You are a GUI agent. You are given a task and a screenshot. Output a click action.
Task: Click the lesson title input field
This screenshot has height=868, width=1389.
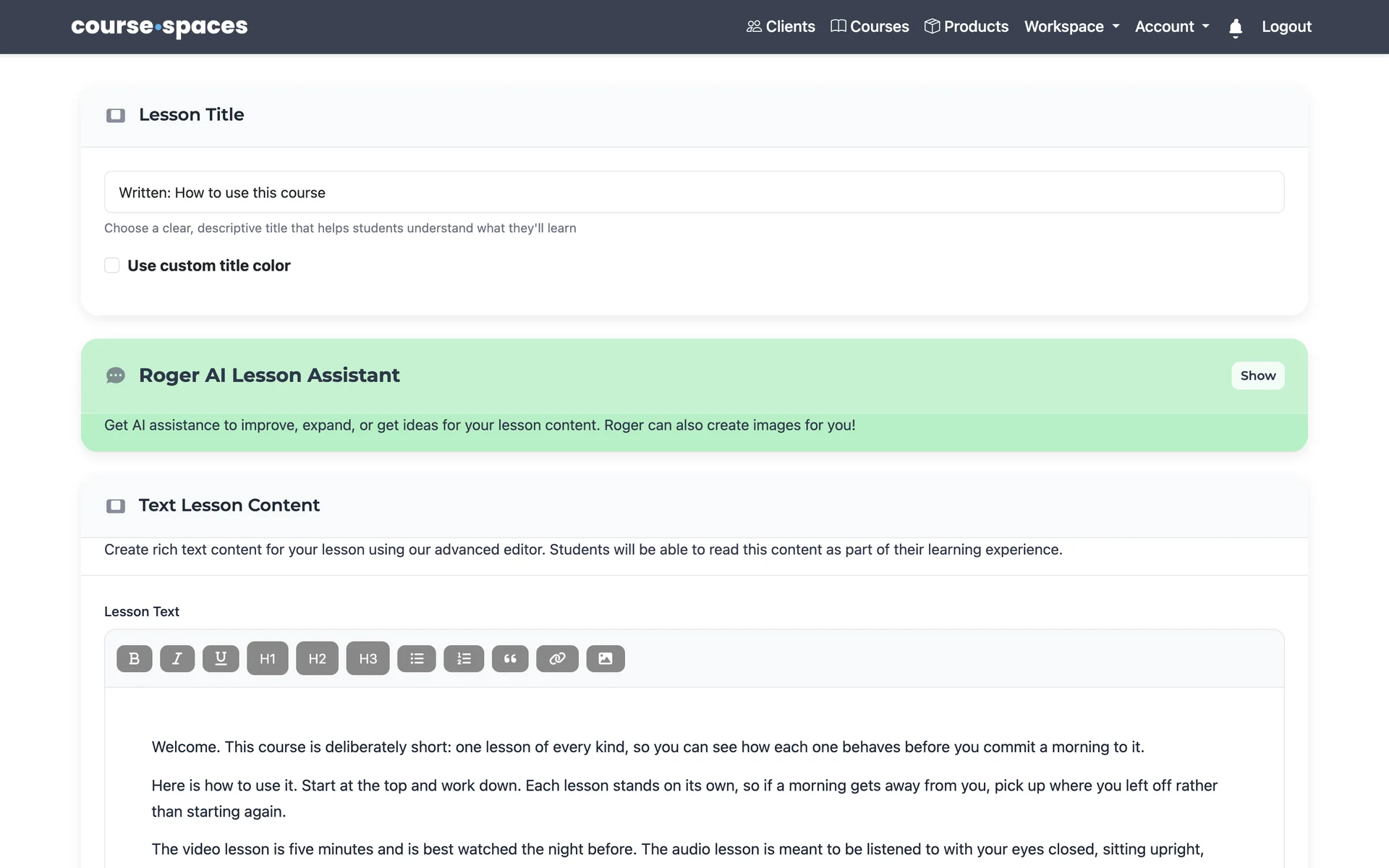pos(694,192)
